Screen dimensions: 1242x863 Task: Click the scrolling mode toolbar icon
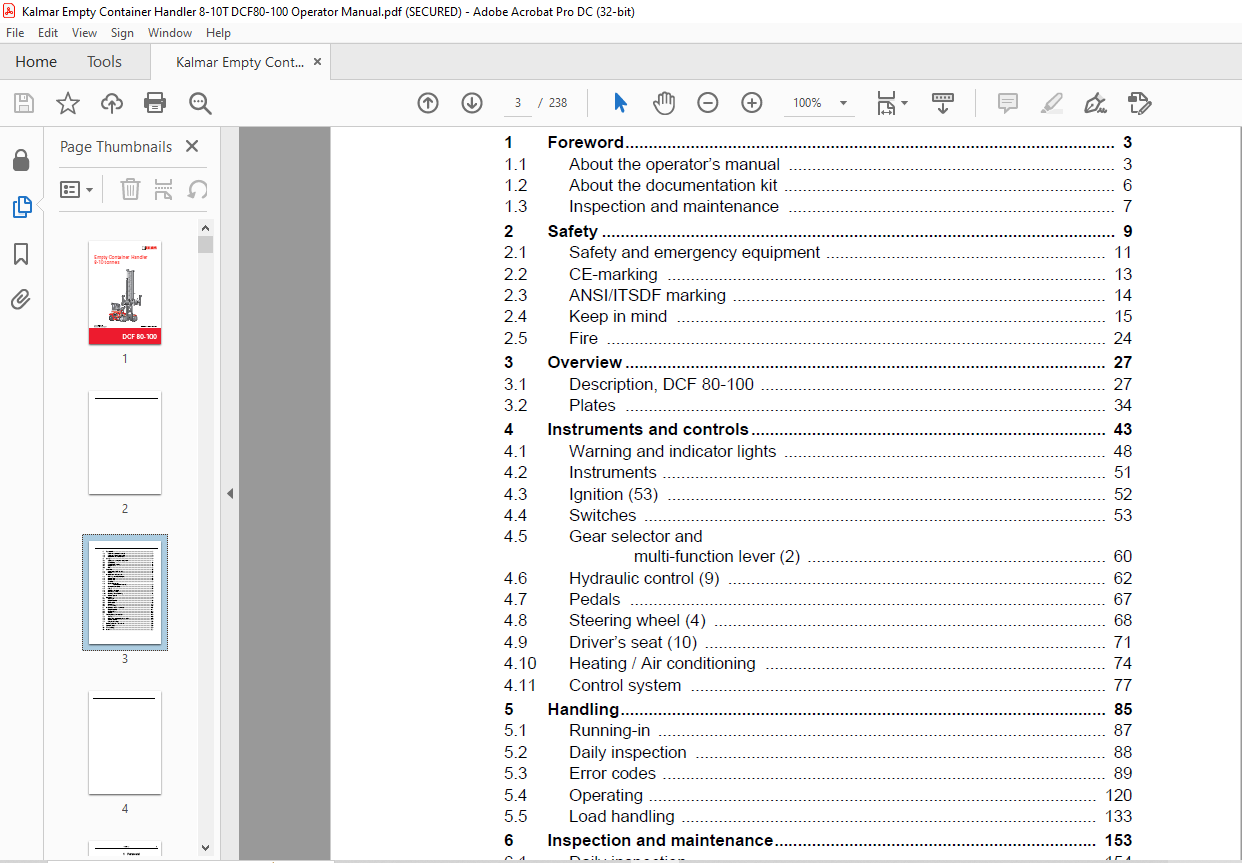(x=943, y=103)
